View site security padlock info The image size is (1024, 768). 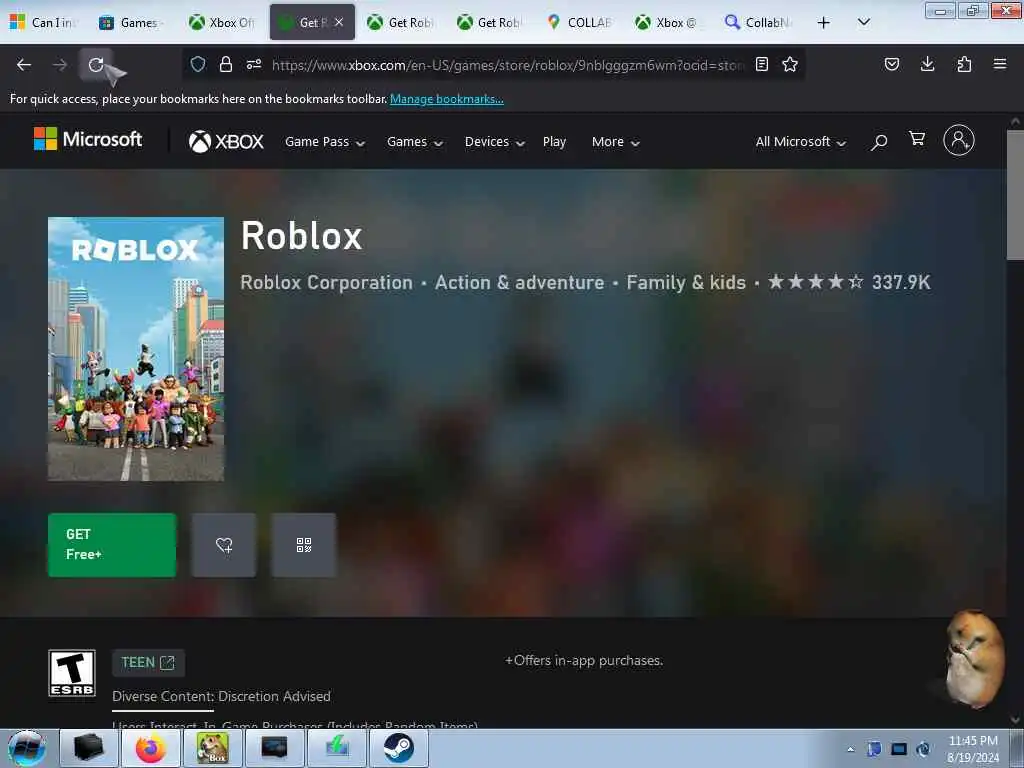point(226,64)
